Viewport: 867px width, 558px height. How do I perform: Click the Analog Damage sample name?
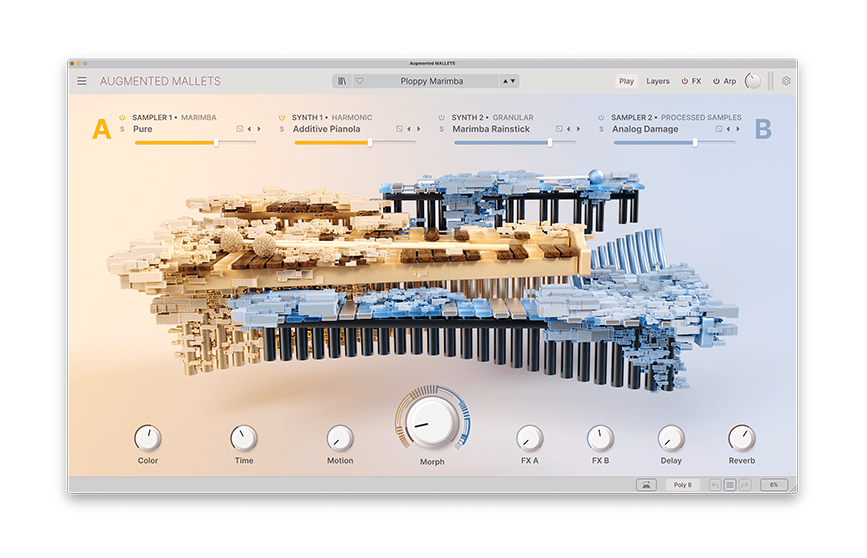pyautogui.click(x=645, y=129)
